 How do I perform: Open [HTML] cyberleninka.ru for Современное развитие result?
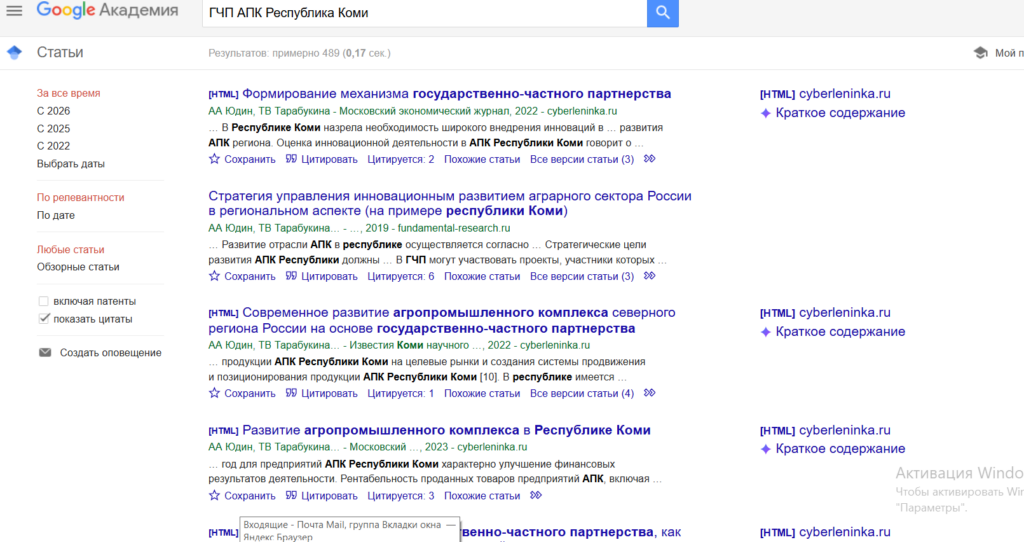[825, 312]
